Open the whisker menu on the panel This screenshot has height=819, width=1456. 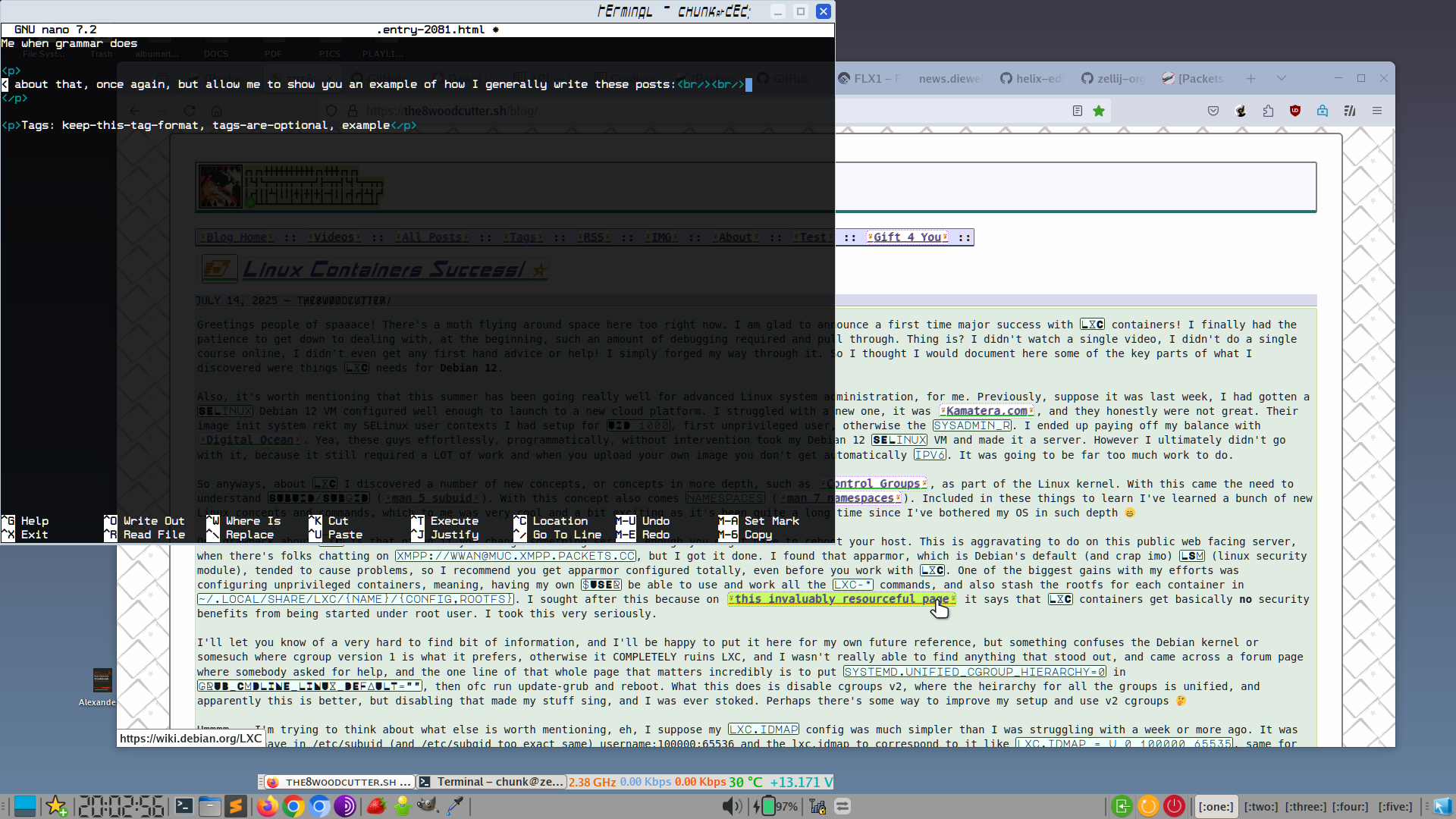point(25,806)
